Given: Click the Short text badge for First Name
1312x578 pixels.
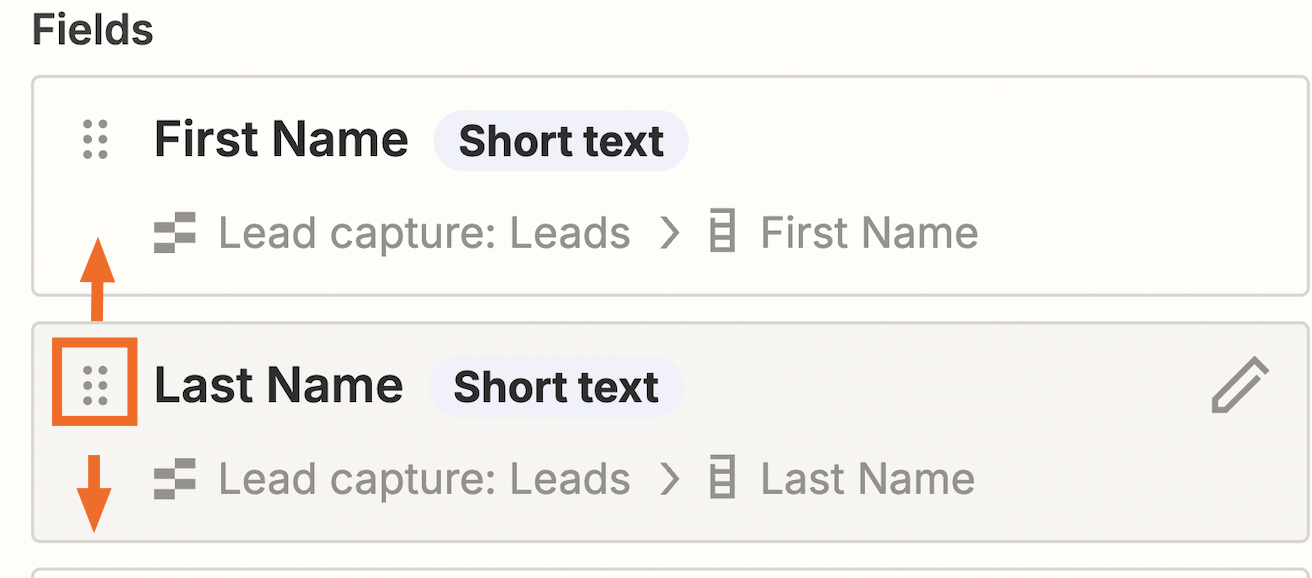Looking at the screenshot, I should point(561,141).
